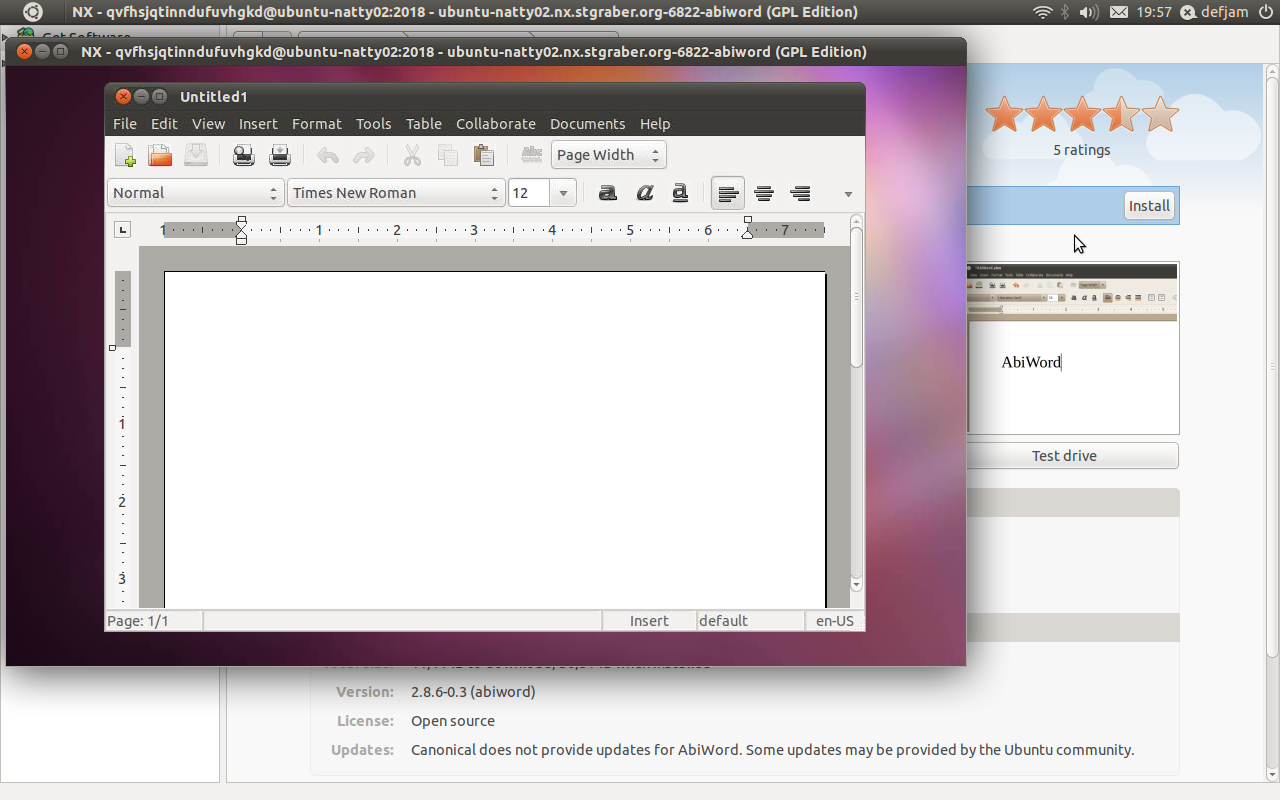Image resolution: width=1280 pixels, height=800 pixels.
Task: Enable center paragraph alignment
Action: (x=764, y=193)
